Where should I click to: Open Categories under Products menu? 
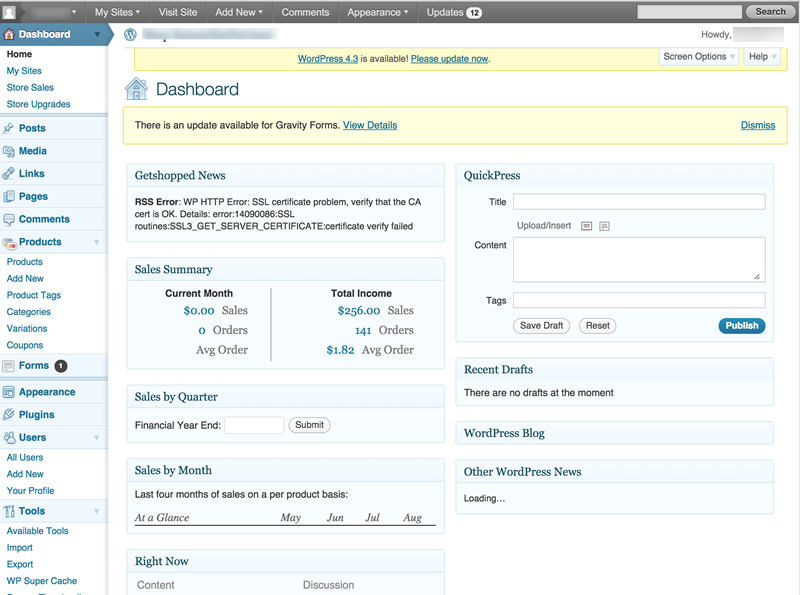29,312
